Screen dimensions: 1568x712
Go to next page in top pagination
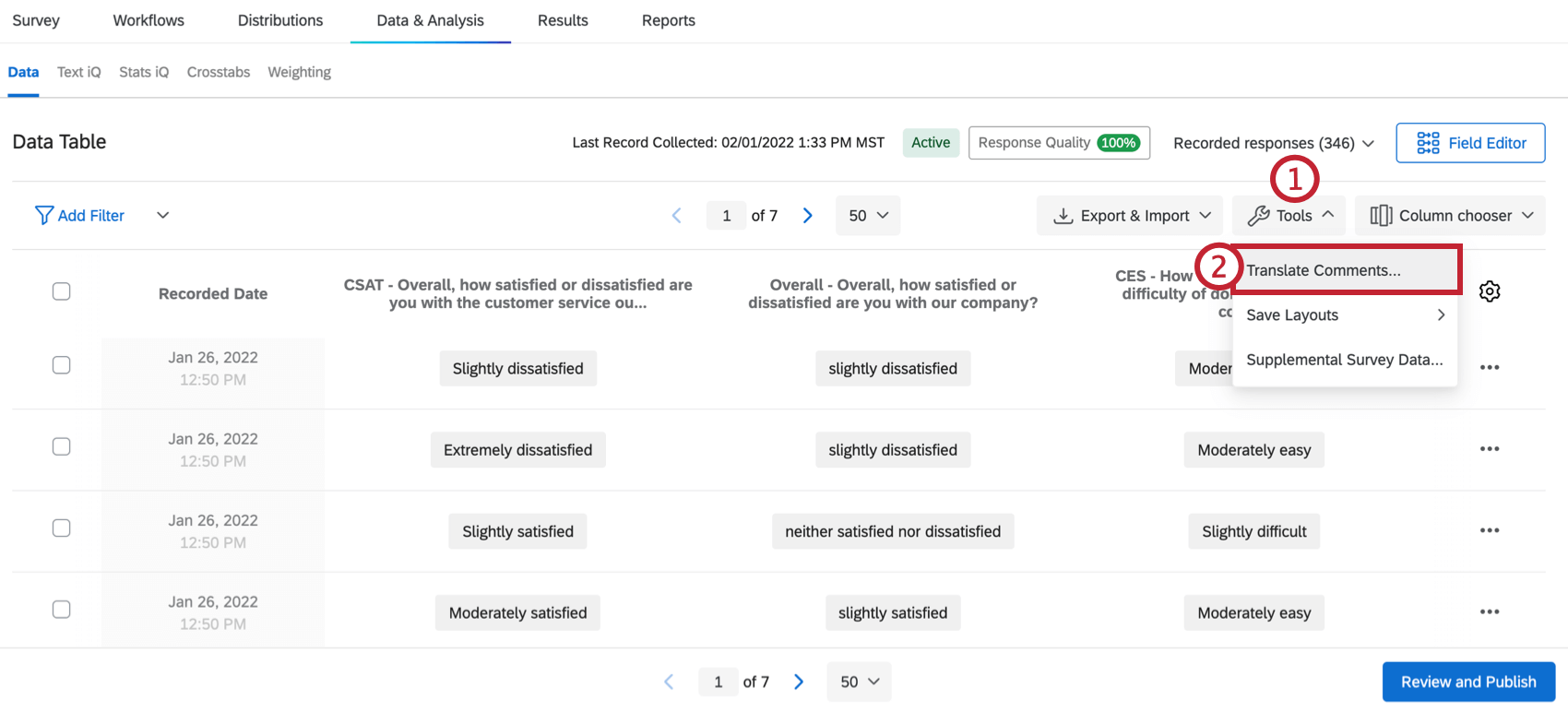click(807, 215)
